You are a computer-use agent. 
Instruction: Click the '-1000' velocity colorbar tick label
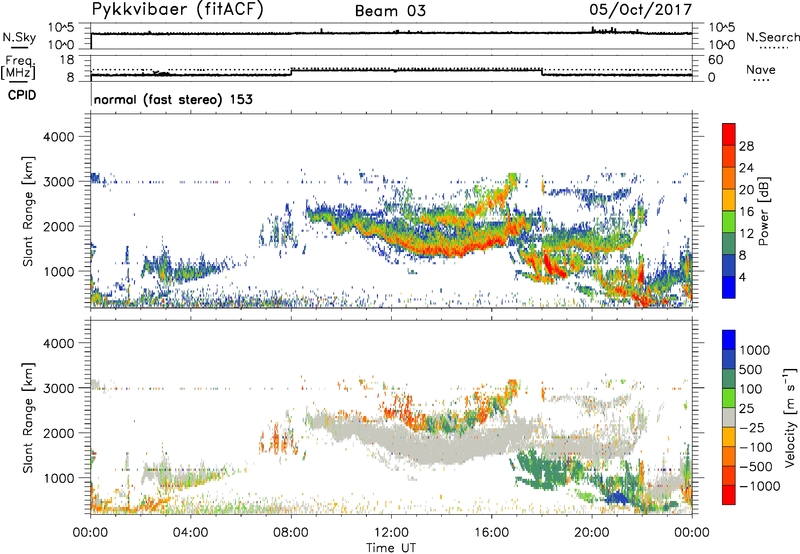coord(760,486)
